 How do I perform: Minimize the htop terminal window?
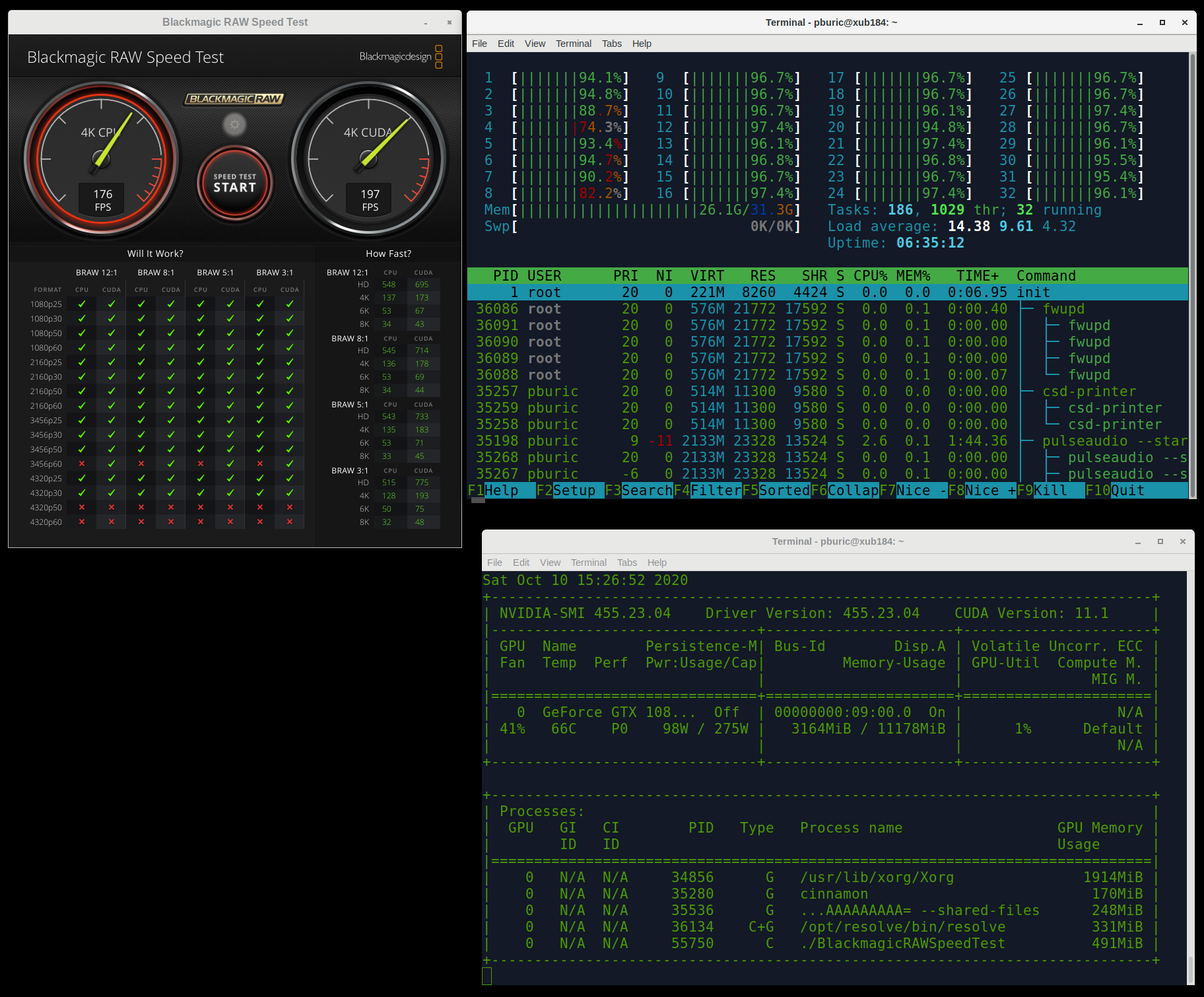(1140, 22)
